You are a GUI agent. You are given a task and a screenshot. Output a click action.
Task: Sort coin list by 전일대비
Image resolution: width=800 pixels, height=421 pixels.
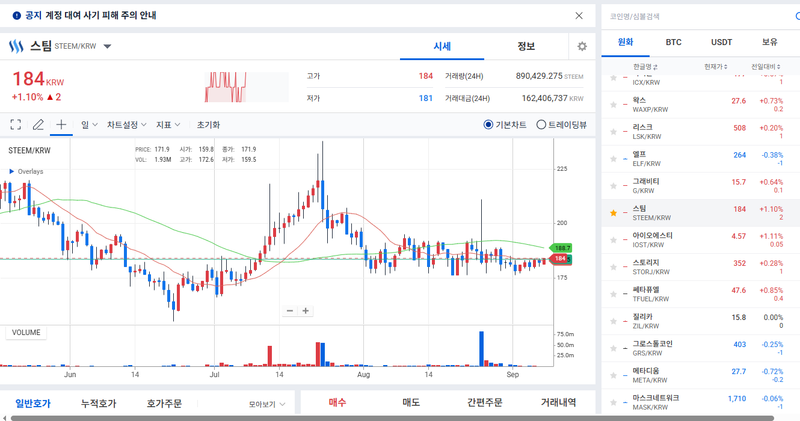coord(765,67)
